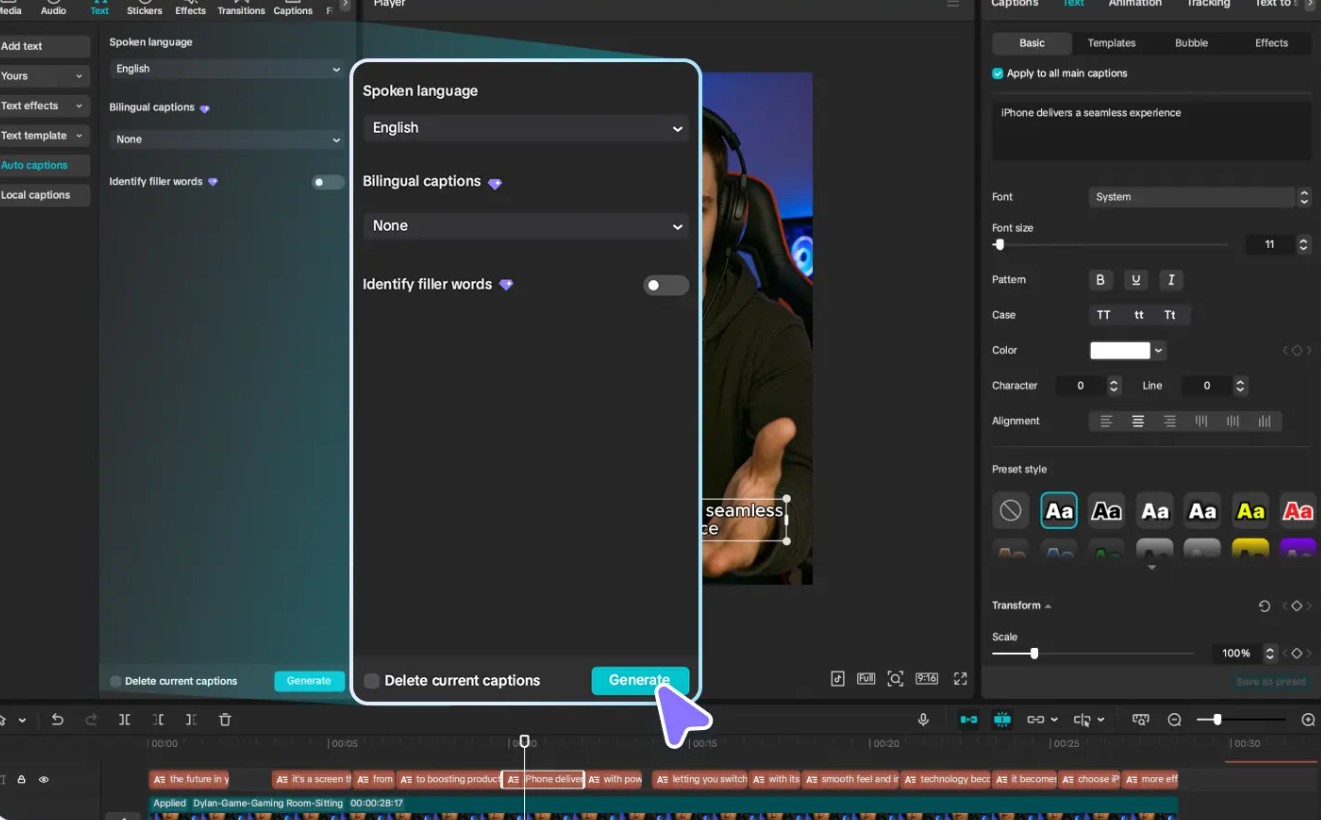Hide the captions track with eye icon

(x=44, y=779)
